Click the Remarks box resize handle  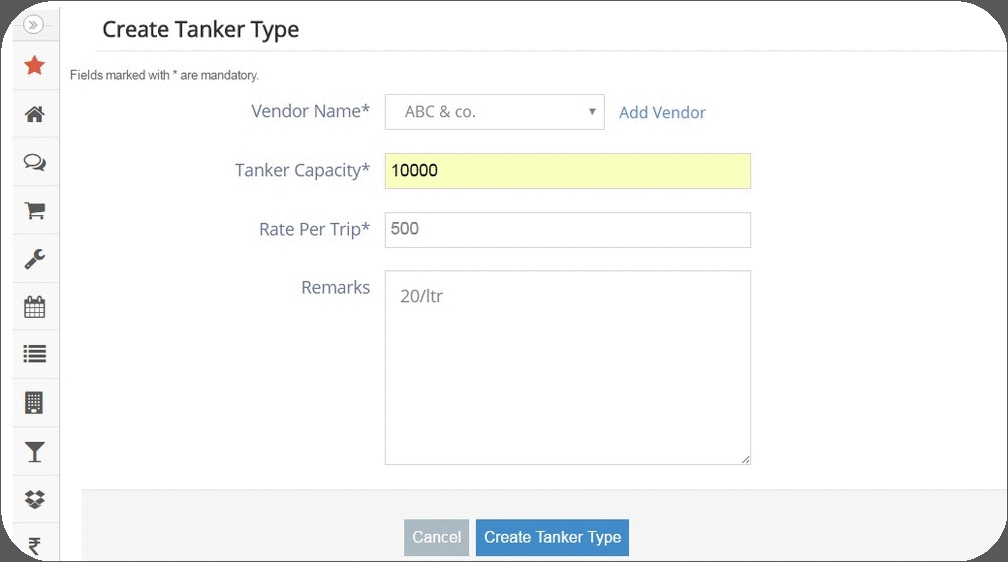point(745,459)
